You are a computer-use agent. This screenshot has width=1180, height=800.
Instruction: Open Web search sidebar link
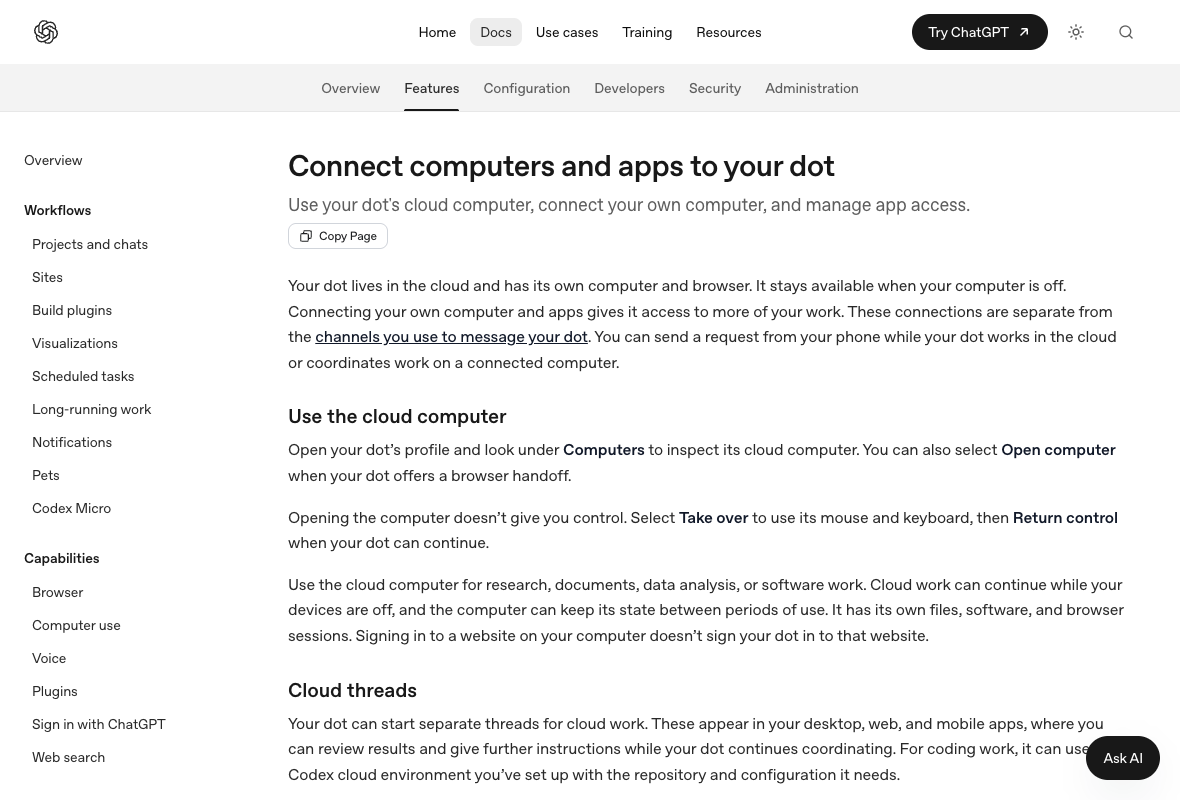point(68,757)
